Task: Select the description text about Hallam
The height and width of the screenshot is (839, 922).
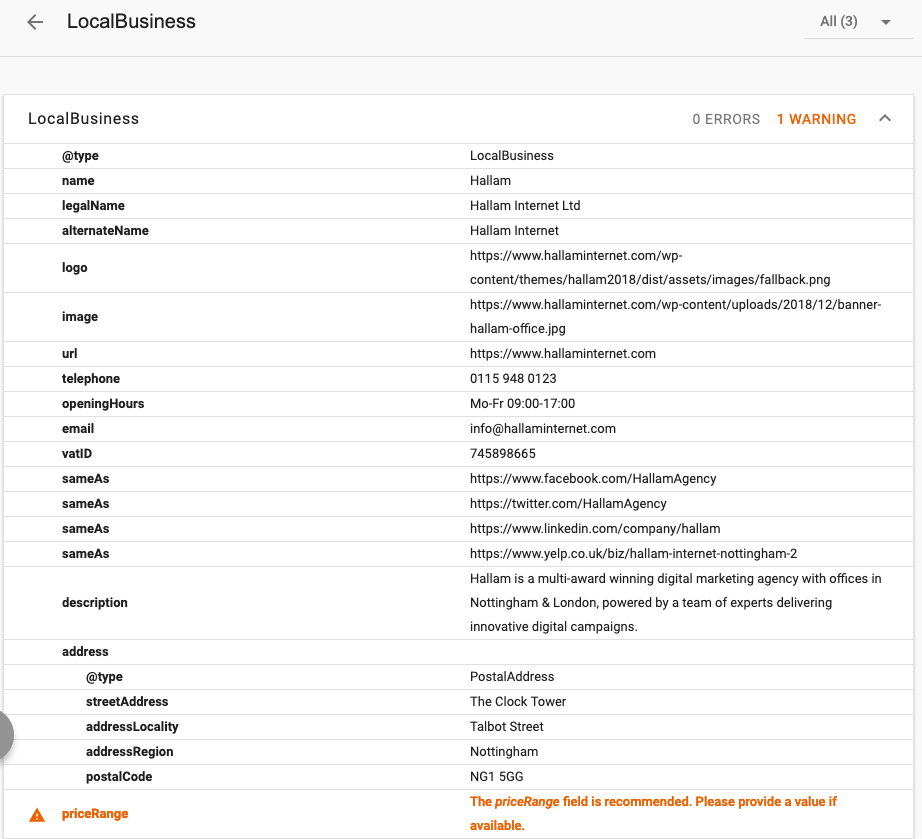Action: click(675, 603)
